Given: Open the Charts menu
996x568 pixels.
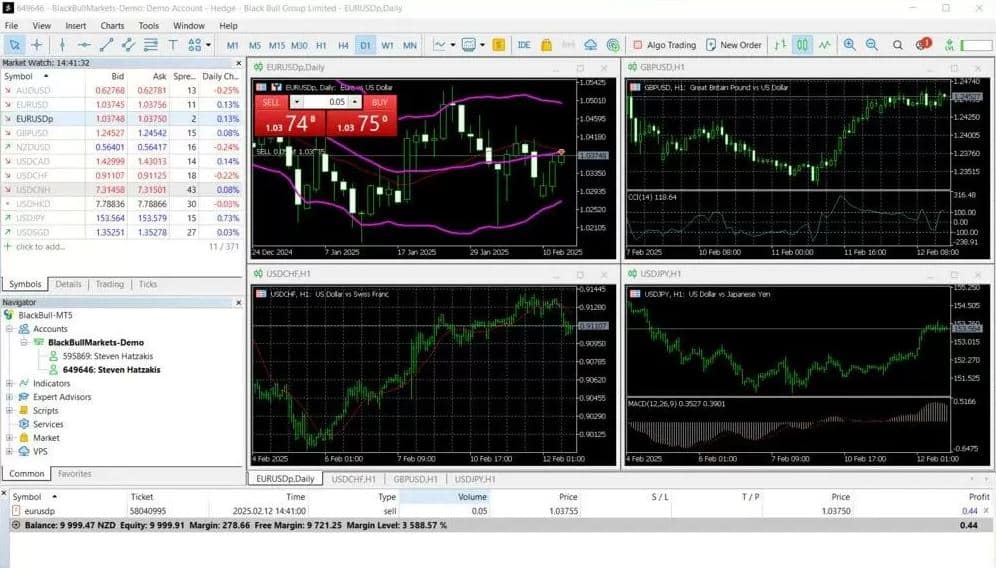Looking at the screenshot, I should 112,25.
